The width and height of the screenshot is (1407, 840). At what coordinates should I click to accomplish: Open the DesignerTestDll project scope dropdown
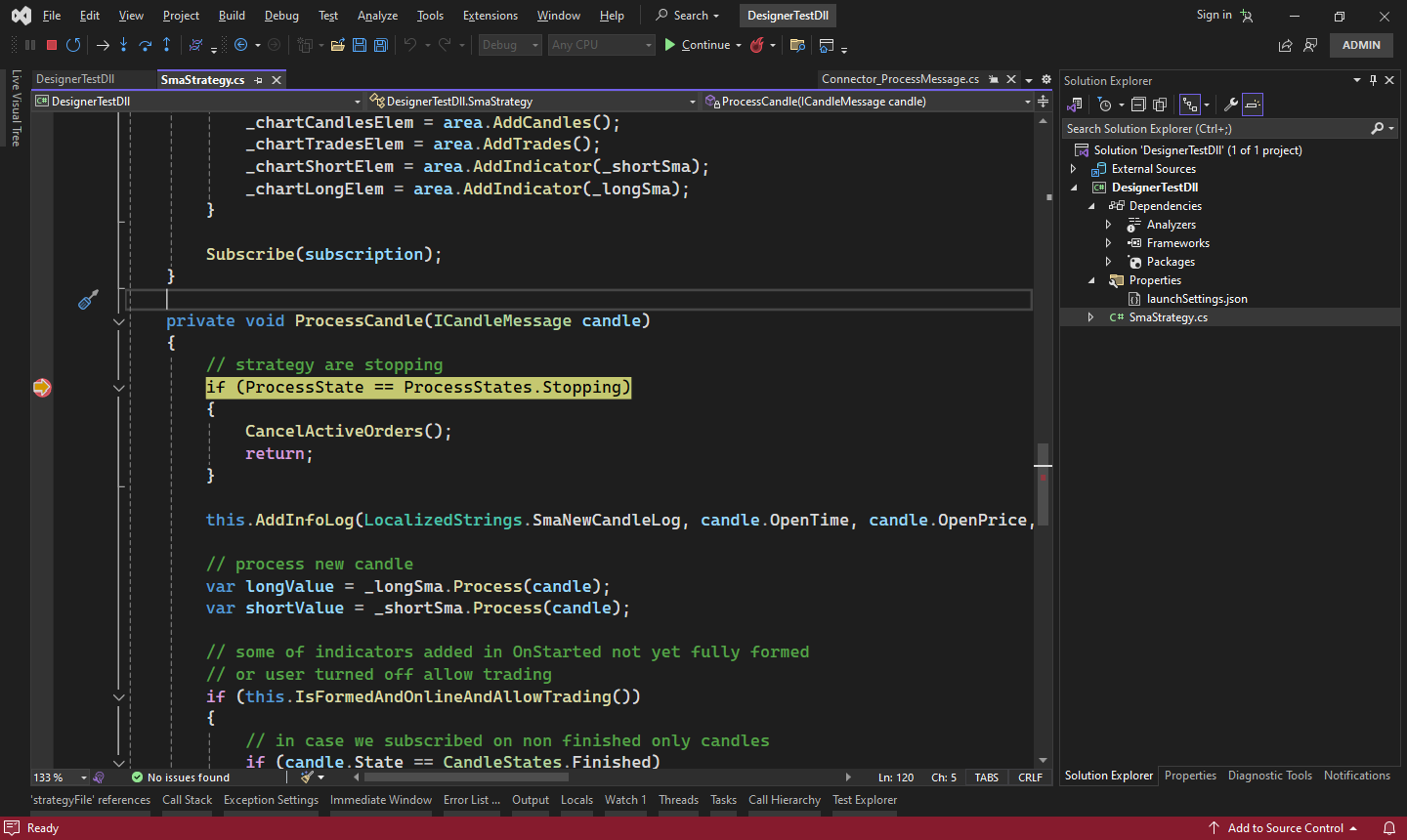[x=197, y=101]
